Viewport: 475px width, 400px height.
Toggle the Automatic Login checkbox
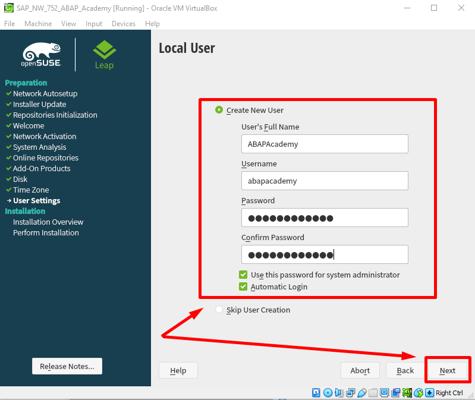(243, 286)
